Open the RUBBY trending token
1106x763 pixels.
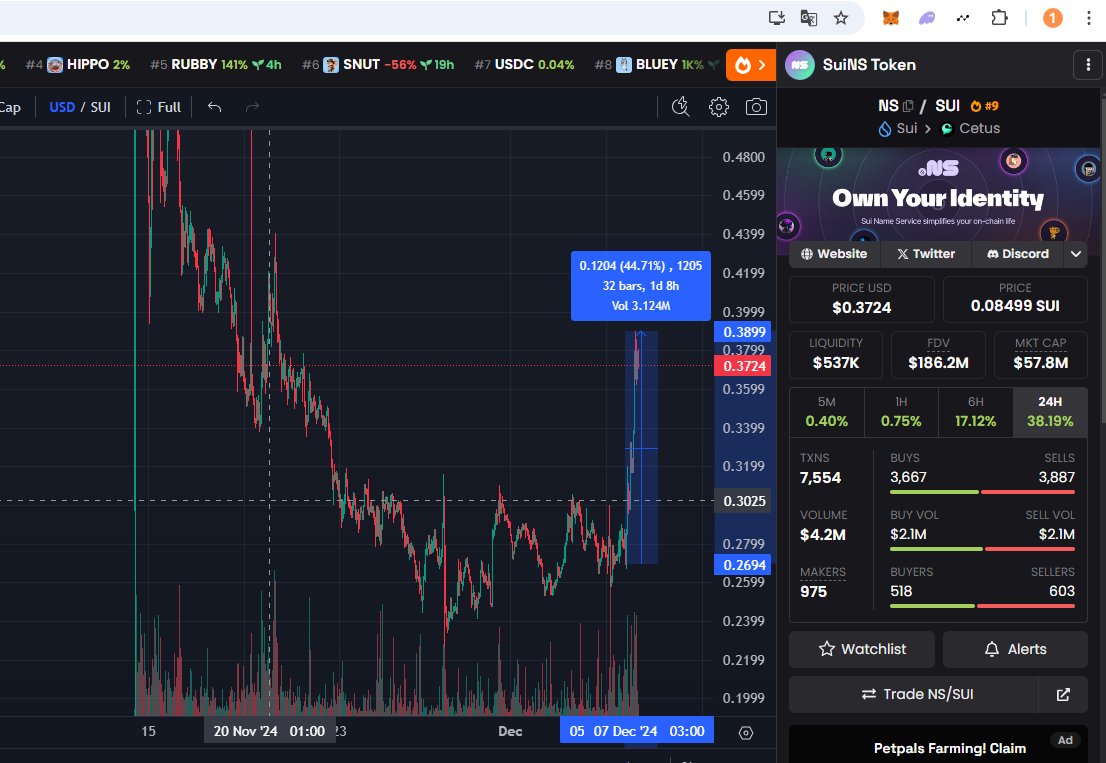(x=216, y=65)
